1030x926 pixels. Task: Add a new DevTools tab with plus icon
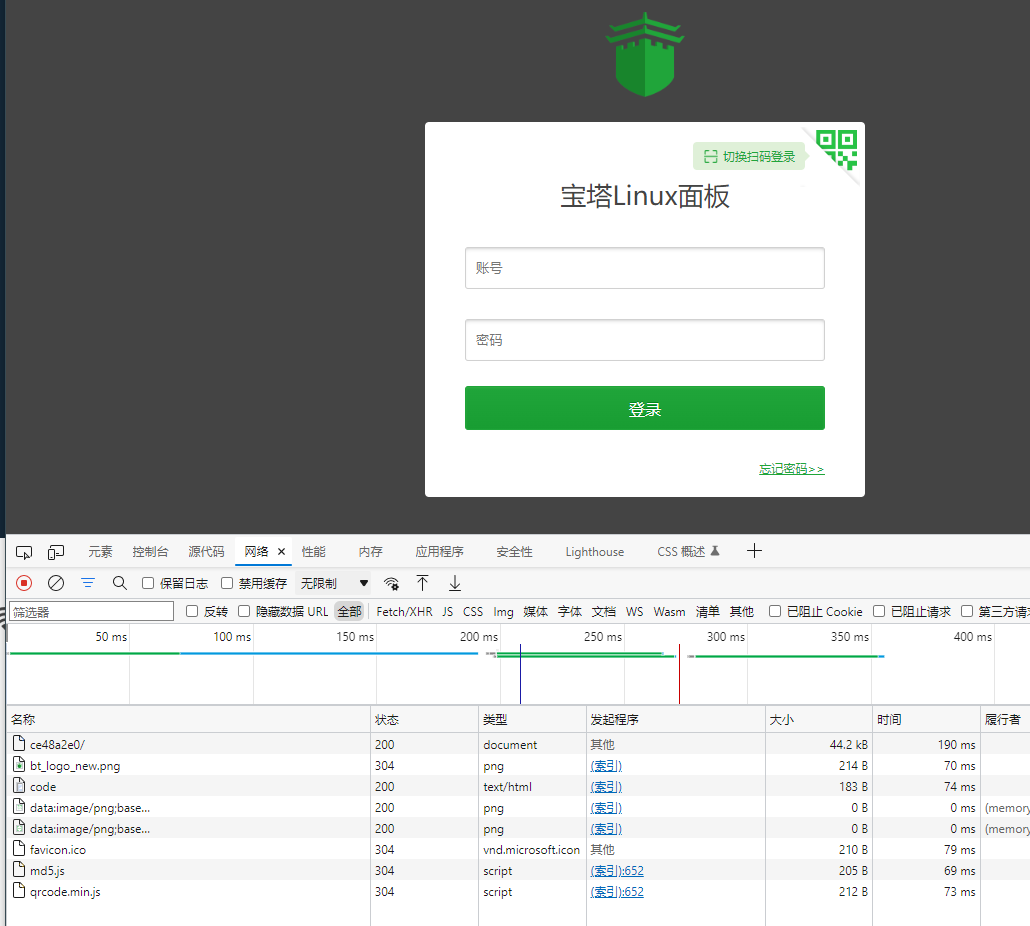[x=754, y=551]
